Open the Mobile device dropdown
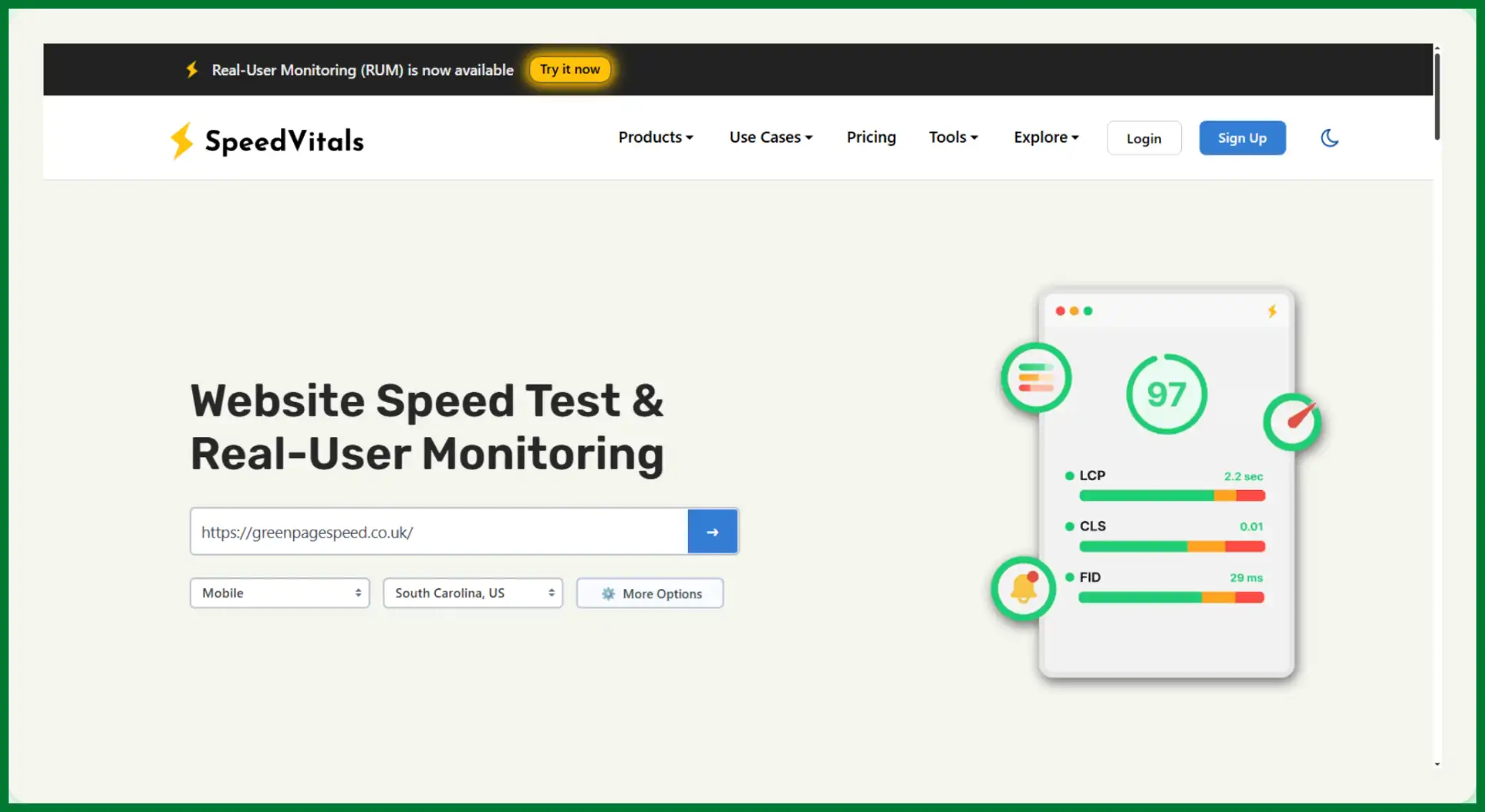This screenshot has width=1485, height=812. (x=280, y=593)
